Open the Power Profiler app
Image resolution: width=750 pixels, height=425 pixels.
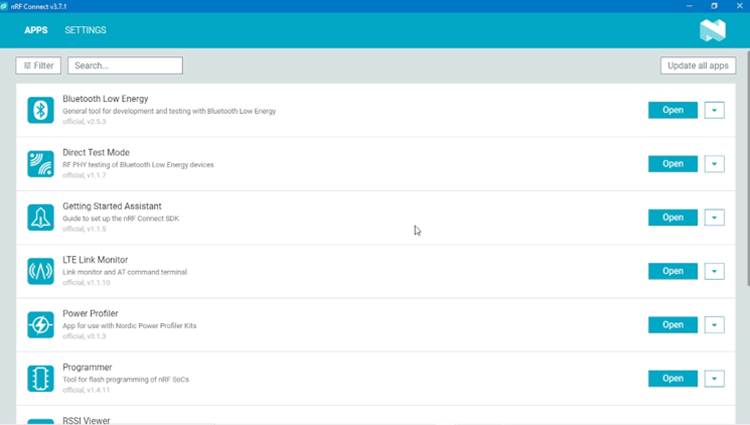click(x=673, y=325)
